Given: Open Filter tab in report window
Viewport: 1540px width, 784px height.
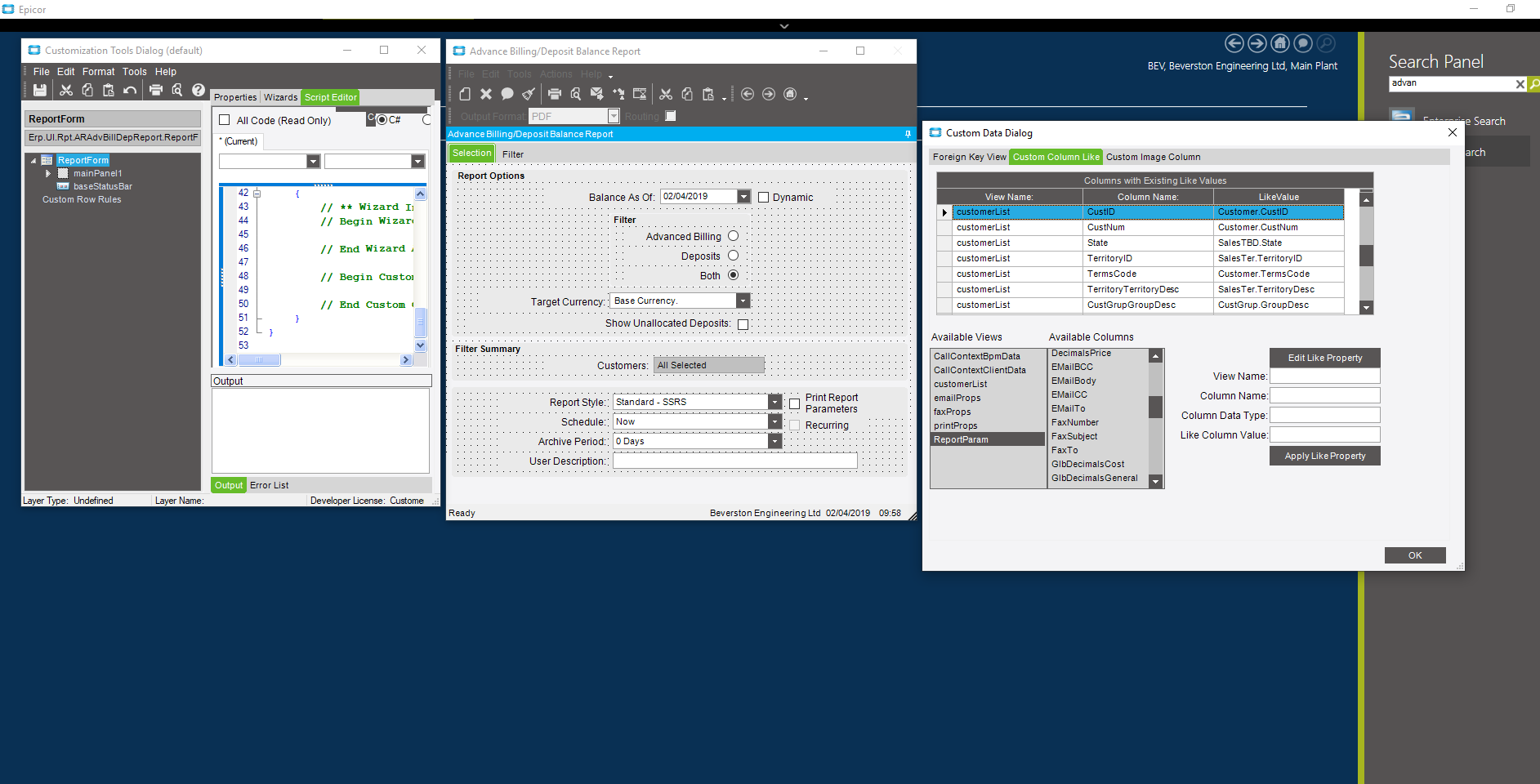Looking at the screenshot, I should (x=513, y=154).
